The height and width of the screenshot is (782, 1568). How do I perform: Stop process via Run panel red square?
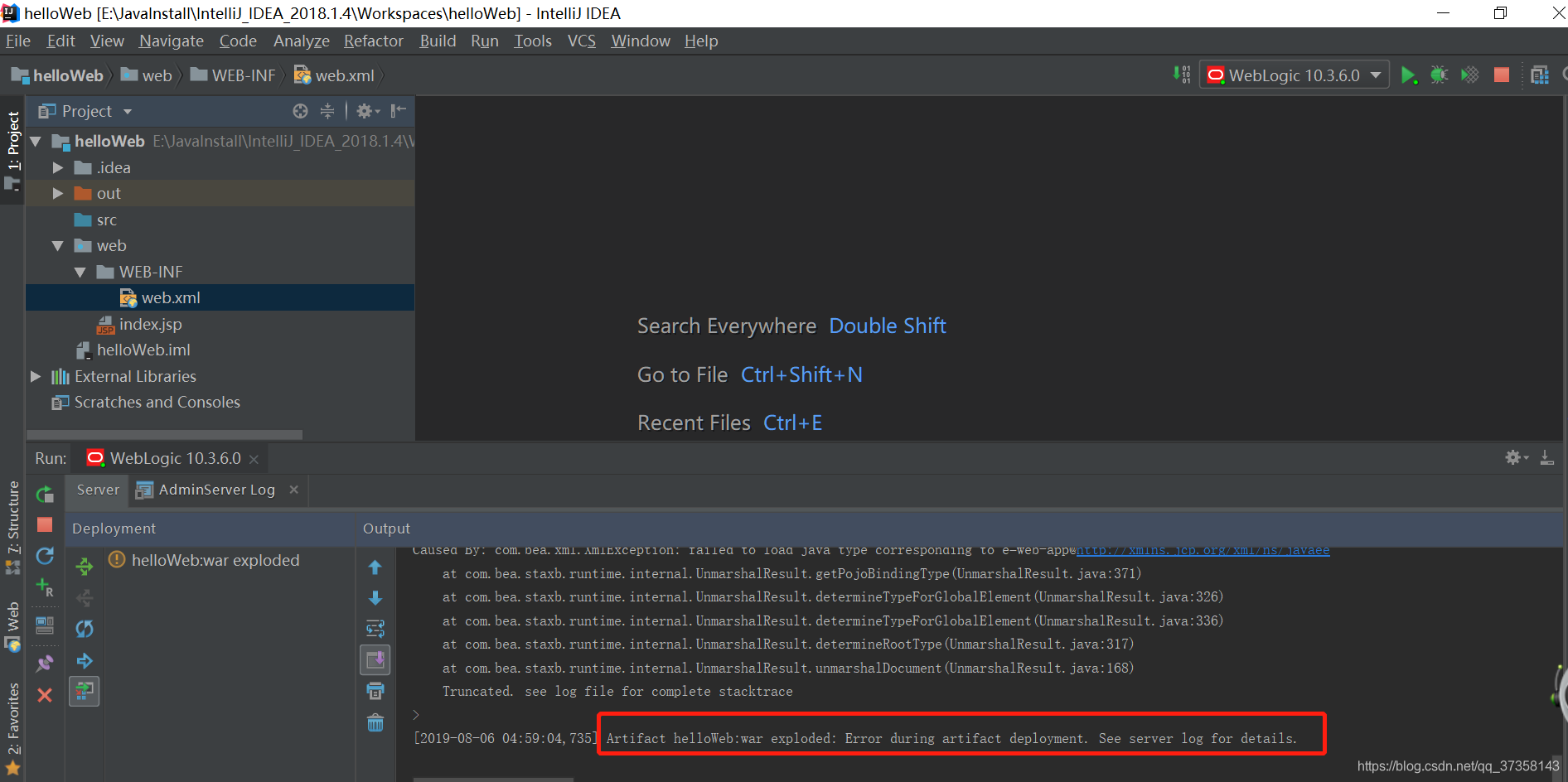tap(45, 524)
